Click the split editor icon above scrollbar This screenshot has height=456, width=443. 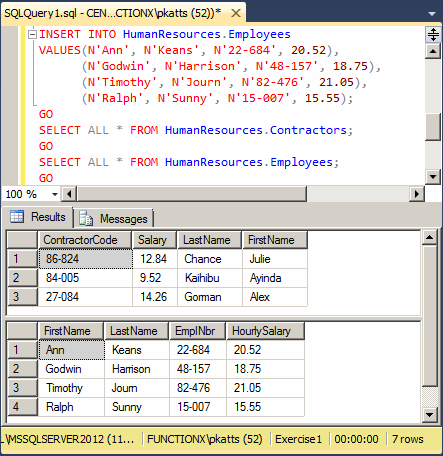[433, 34]
